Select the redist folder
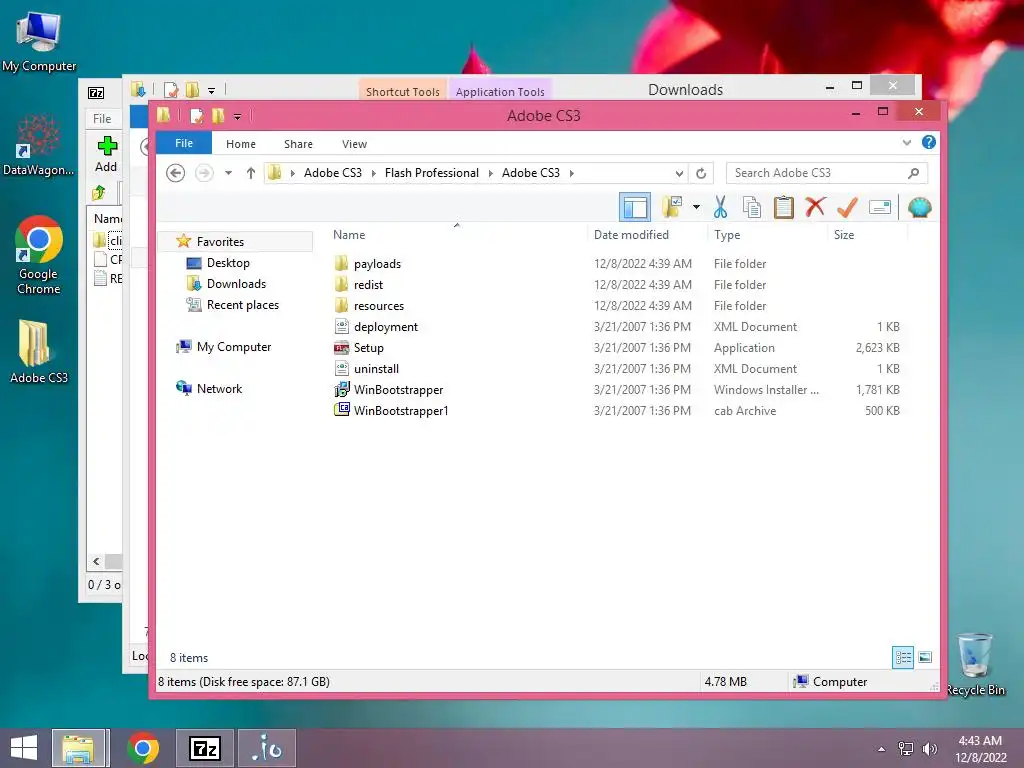 [368, 285]
